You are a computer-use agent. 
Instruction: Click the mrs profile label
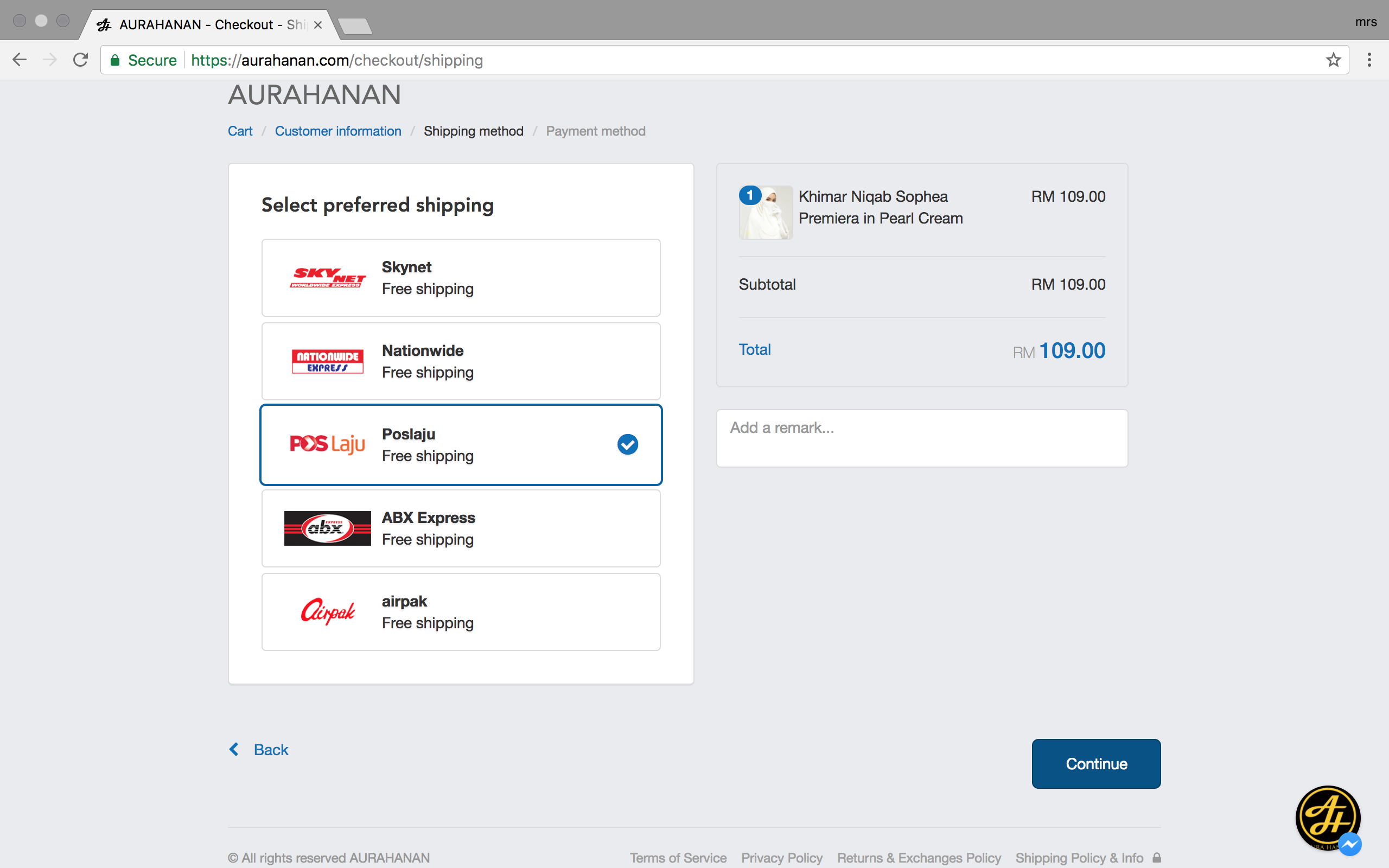1366,22
